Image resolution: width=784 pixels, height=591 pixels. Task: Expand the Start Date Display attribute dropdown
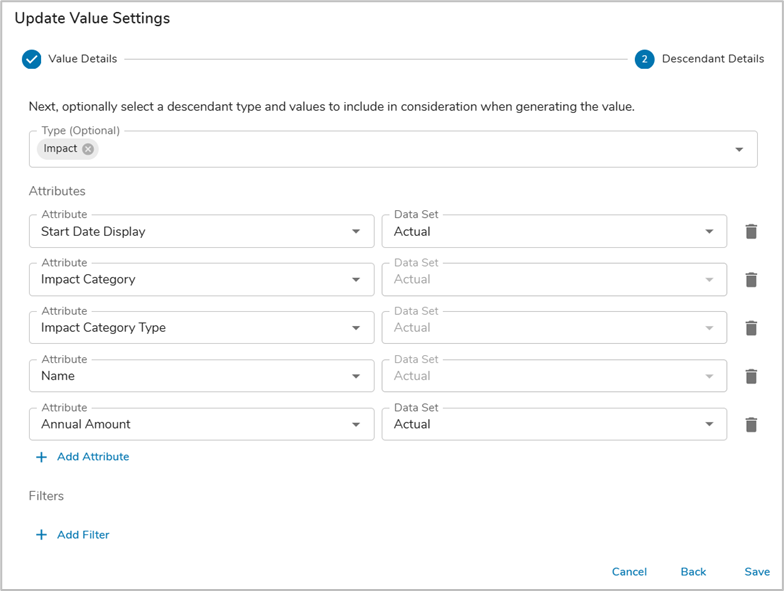pos(356,232)
